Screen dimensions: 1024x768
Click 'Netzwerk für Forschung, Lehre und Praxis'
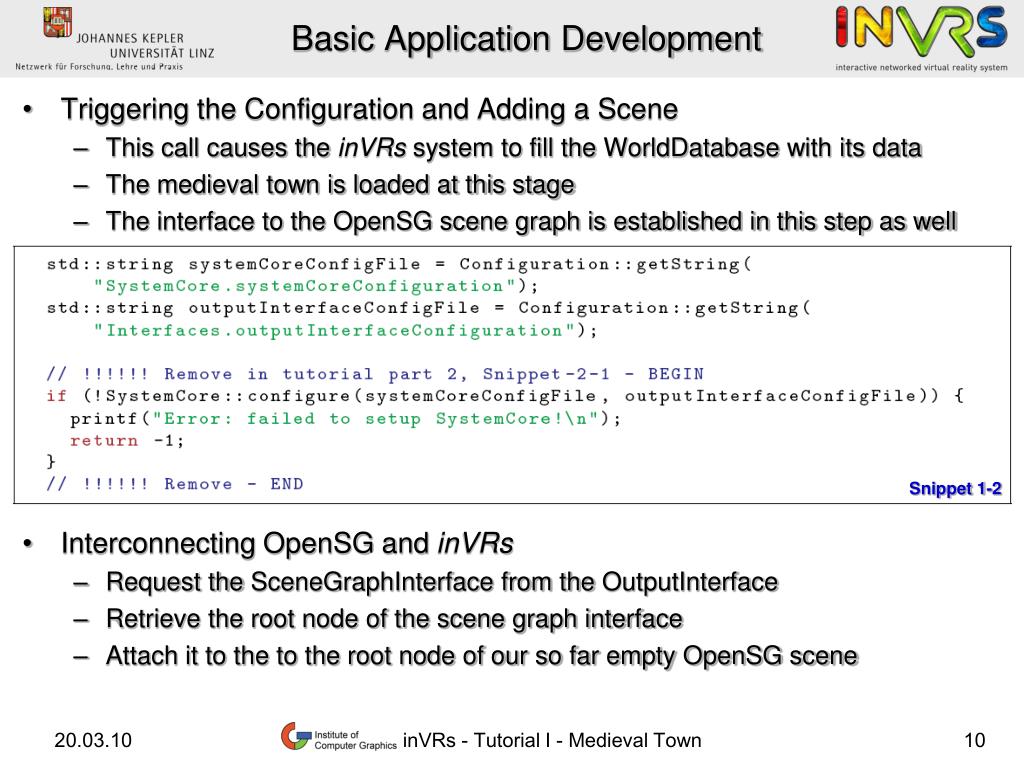99,67
